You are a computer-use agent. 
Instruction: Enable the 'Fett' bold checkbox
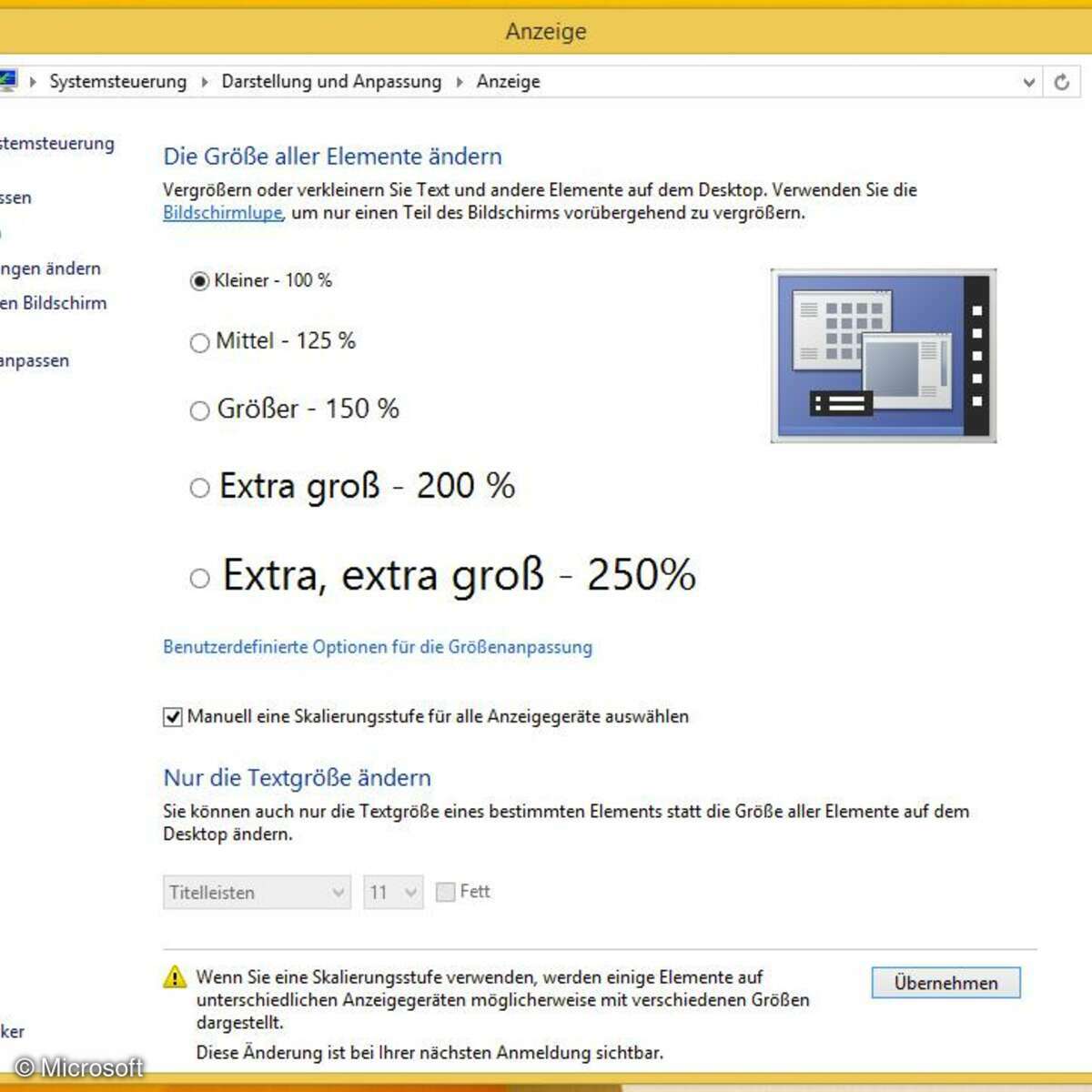pos(446,892)
